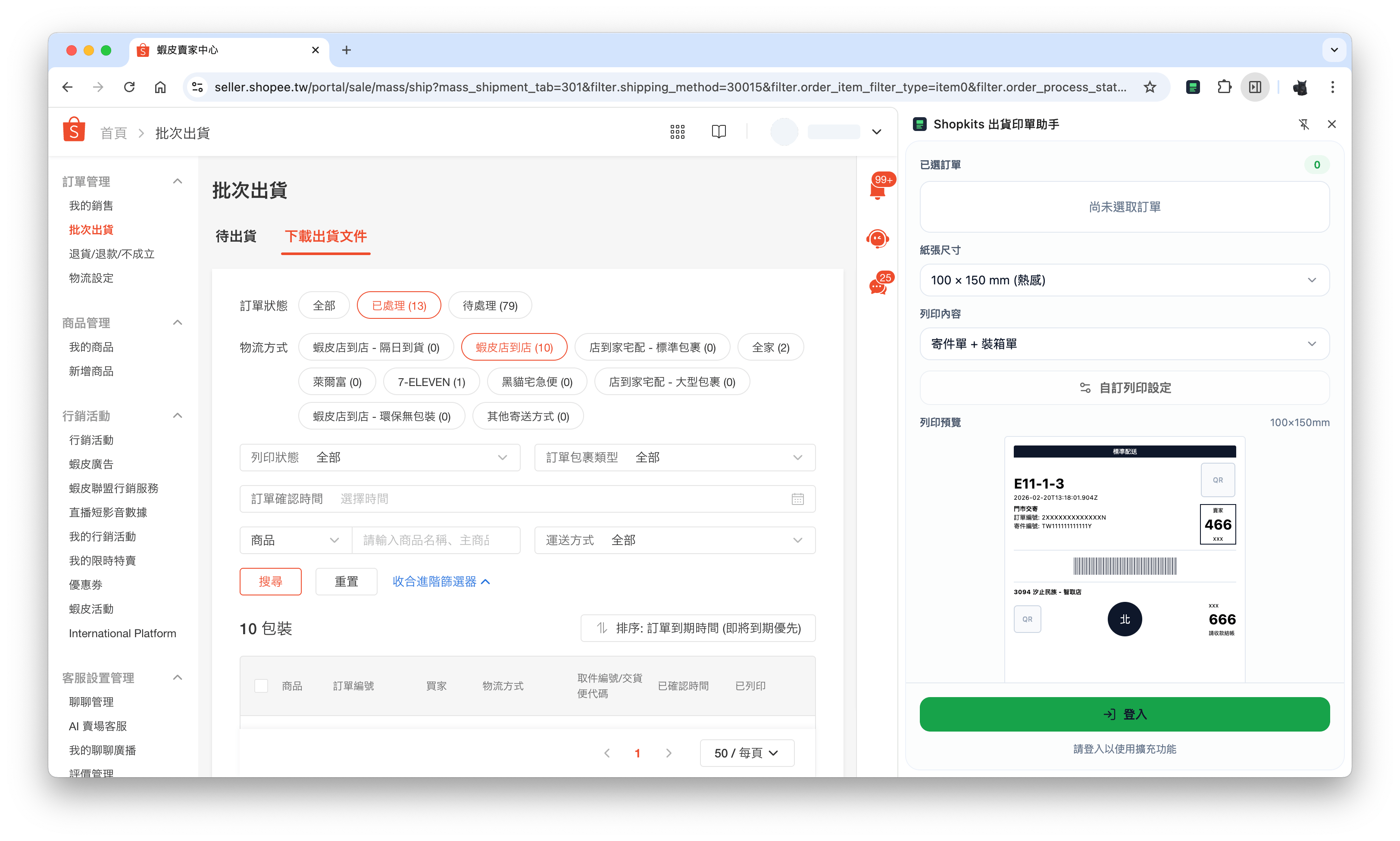Open the account dropdown chevron in header
Viewport: 1400px width, 841px height.
(x=876, y=132)
